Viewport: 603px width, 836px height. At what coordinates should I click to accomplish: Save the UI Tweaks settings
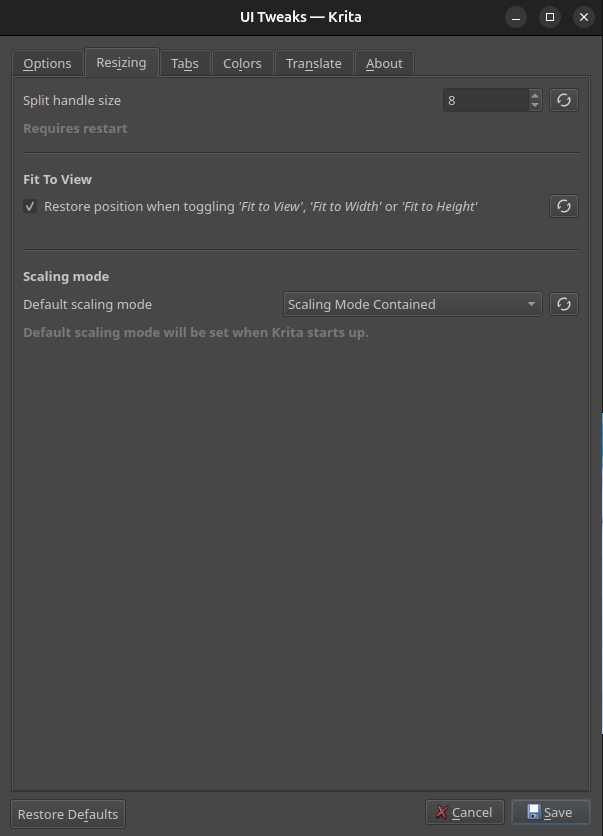click(550, 812)
